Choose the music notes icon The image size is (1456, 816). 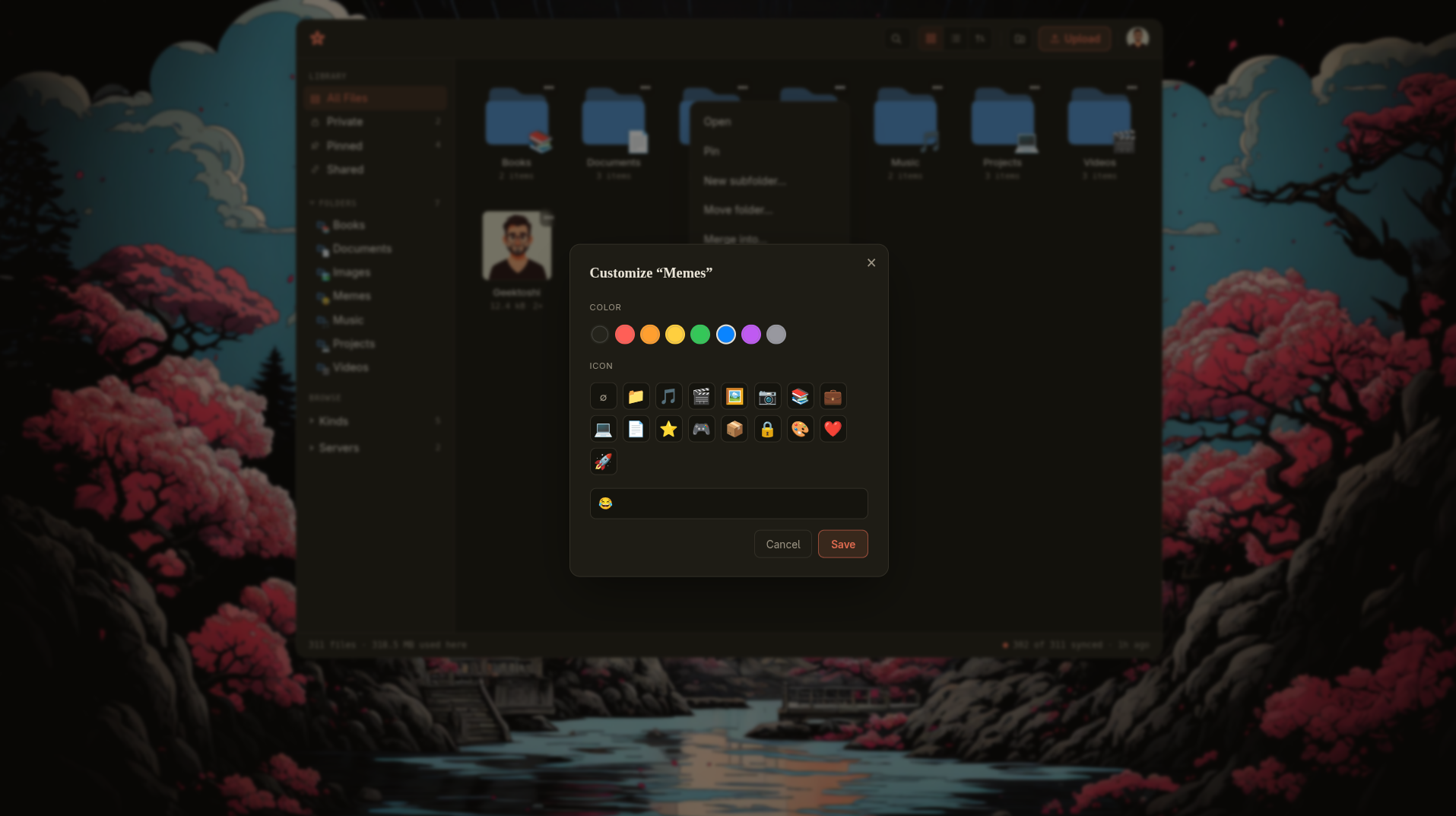click(668, 396)
